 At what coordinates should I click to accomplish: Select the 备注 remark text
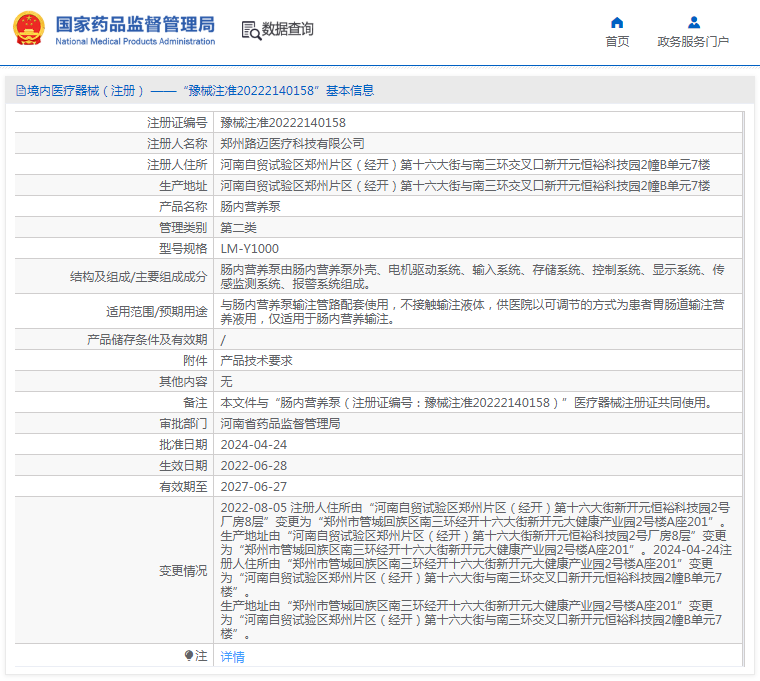pos(469,402)
